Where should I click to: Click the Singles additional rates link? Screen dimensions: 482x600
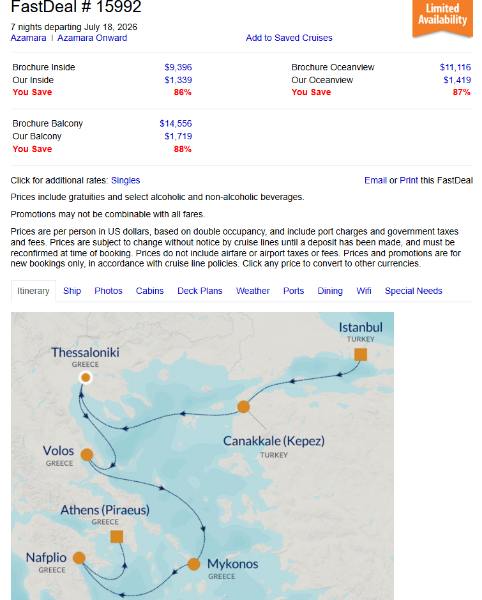click(125, 180)
